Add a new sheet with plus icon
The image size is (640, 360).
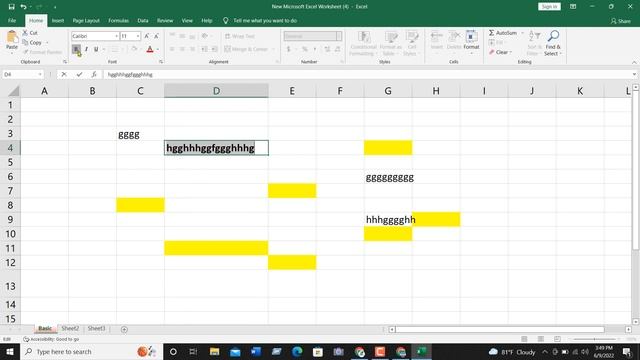[x=124, y=329]
